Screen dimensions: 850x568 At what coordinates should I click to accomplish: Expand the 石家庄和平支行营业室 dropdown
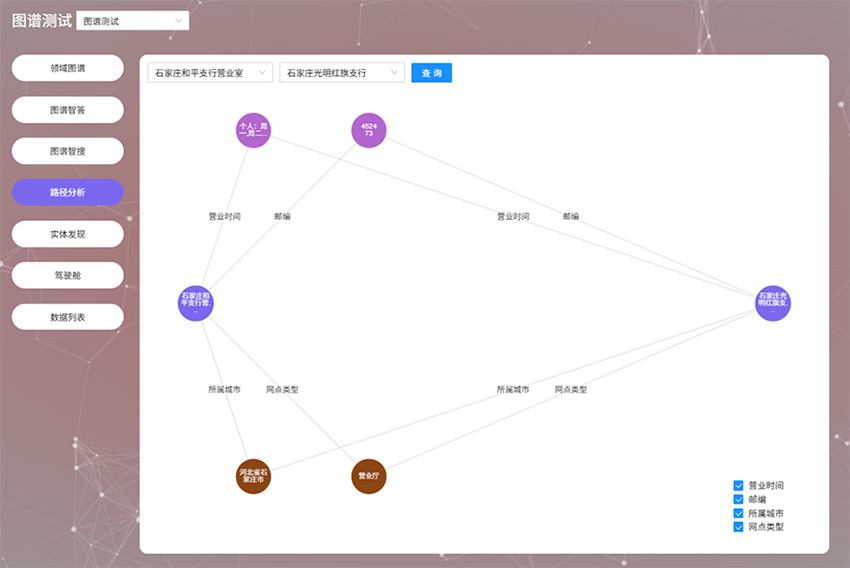[x=210, y=73]
